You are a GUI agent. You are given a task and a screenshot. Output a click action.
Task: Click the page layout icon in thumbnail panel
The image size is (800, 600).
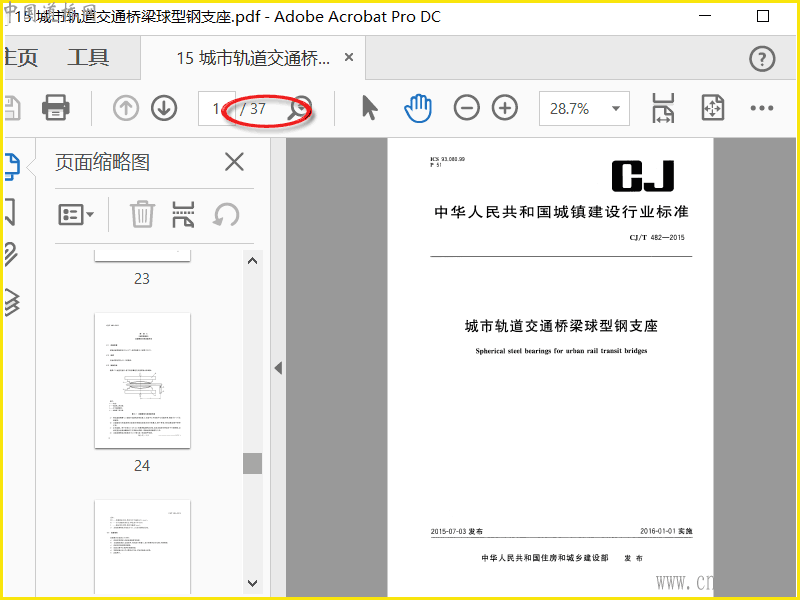pos(183,214)
